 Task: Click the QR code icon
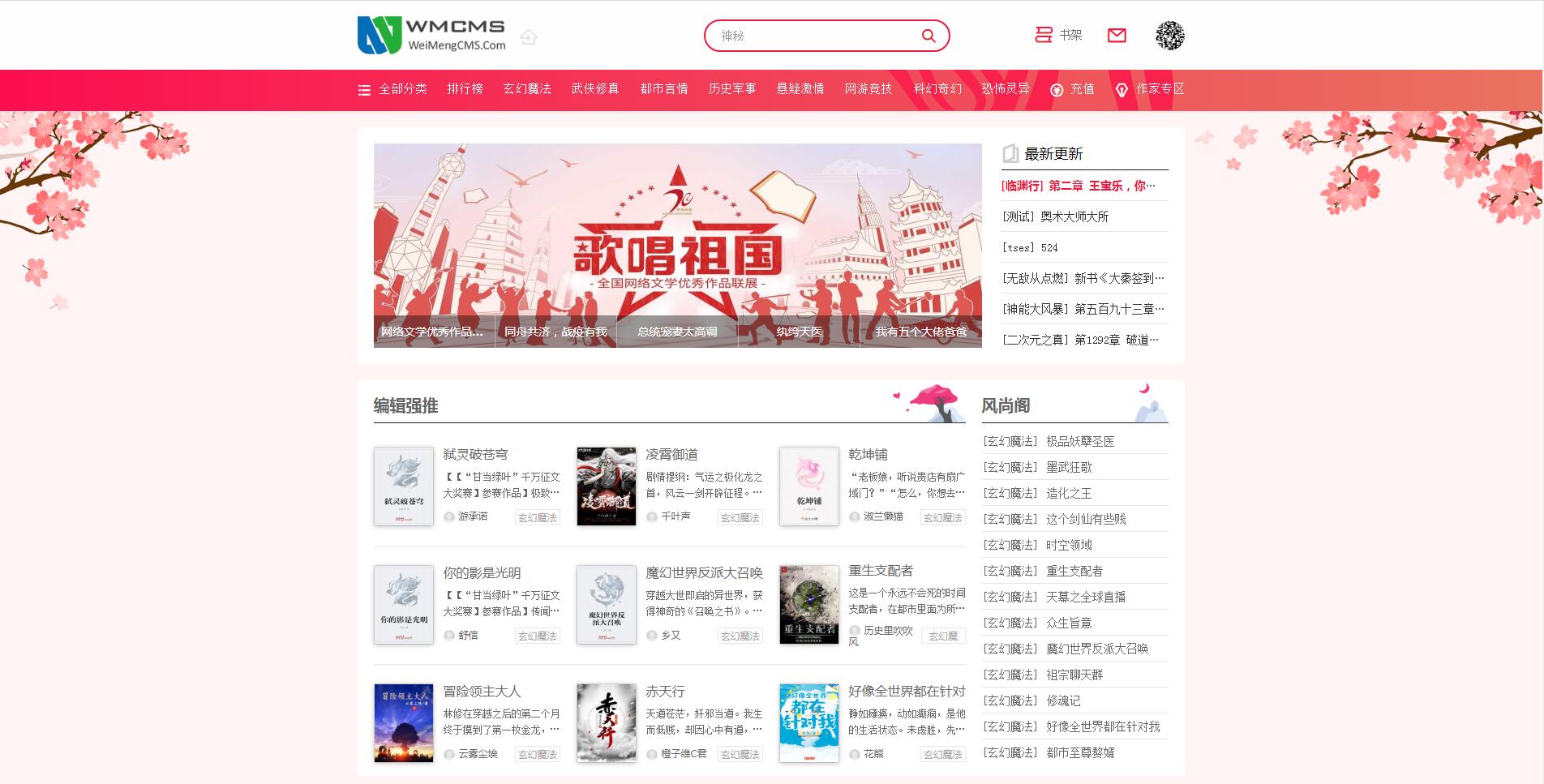[x=1169, y=36]
